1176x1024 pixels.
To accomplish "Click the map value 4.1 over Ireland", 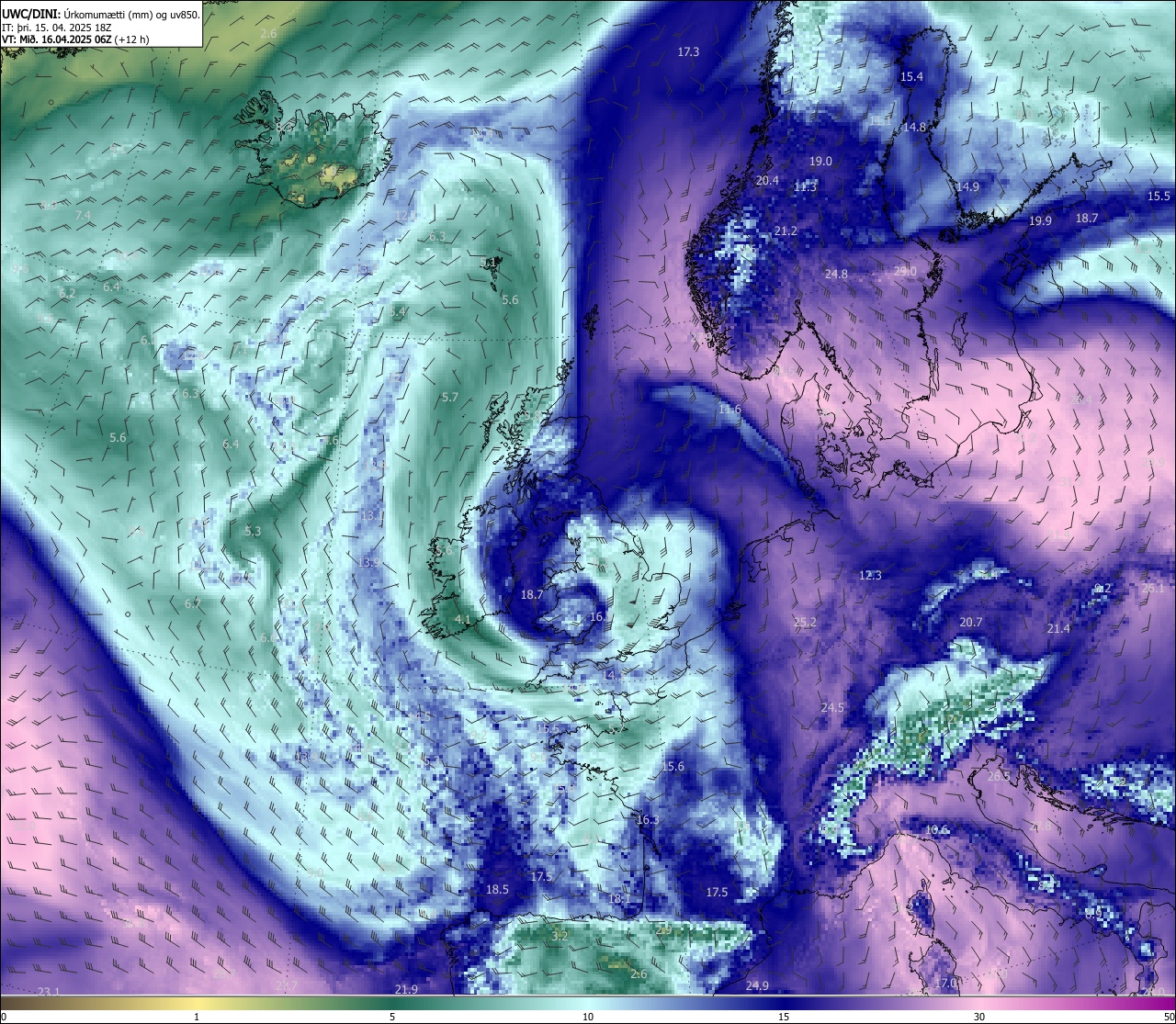I will coord(462,620).
